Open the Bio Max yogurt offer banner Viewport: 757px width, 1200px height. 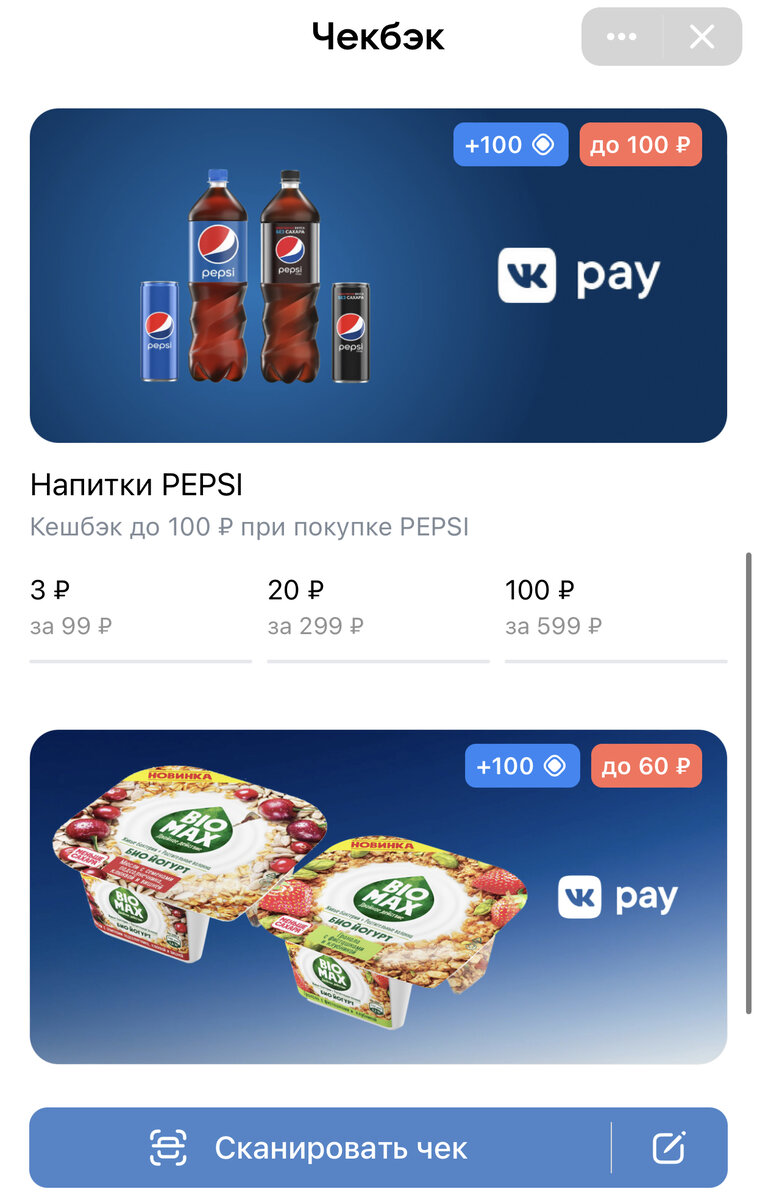click(x=378, y=897)
